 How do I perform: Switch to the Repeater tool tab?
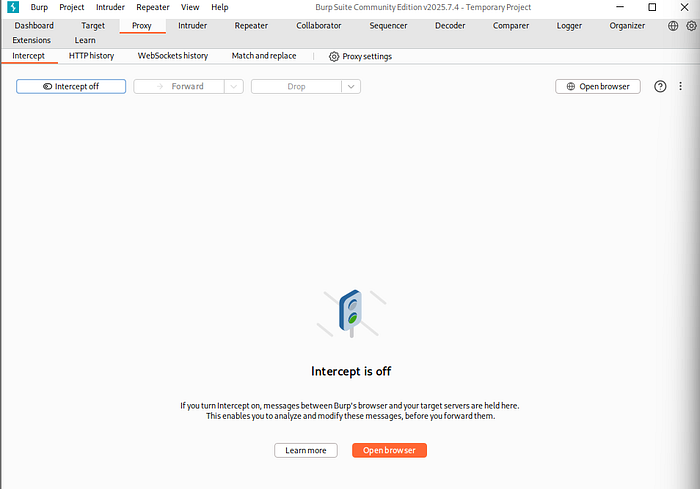(251, 25)
